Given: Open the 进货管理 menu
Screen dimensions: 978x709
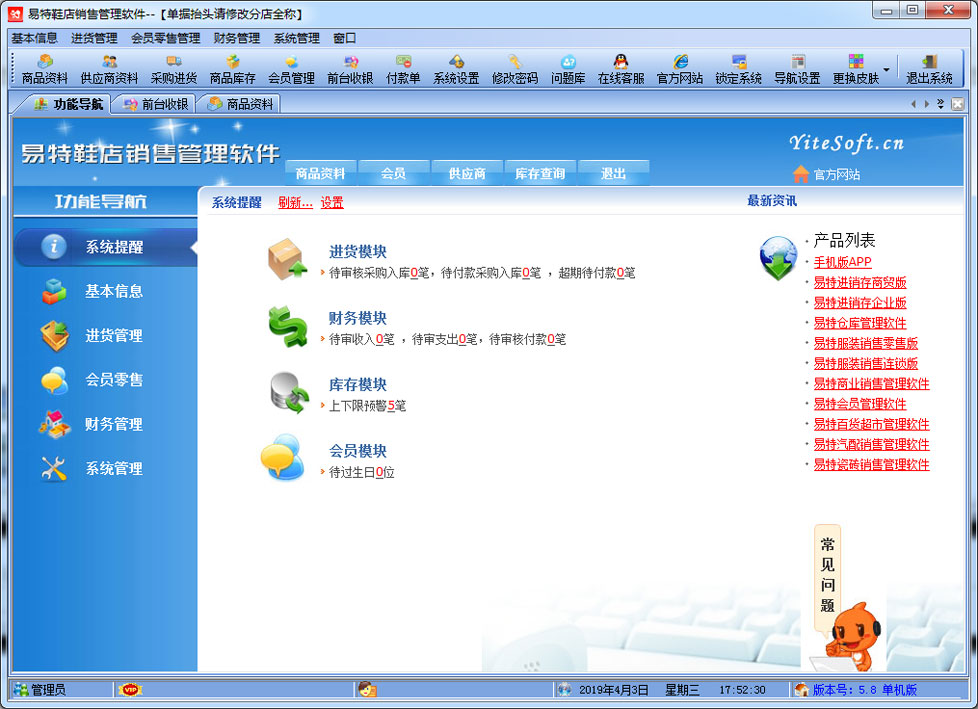Looking at the screenshot, I should pyautogui.click(x=94, y=38).
